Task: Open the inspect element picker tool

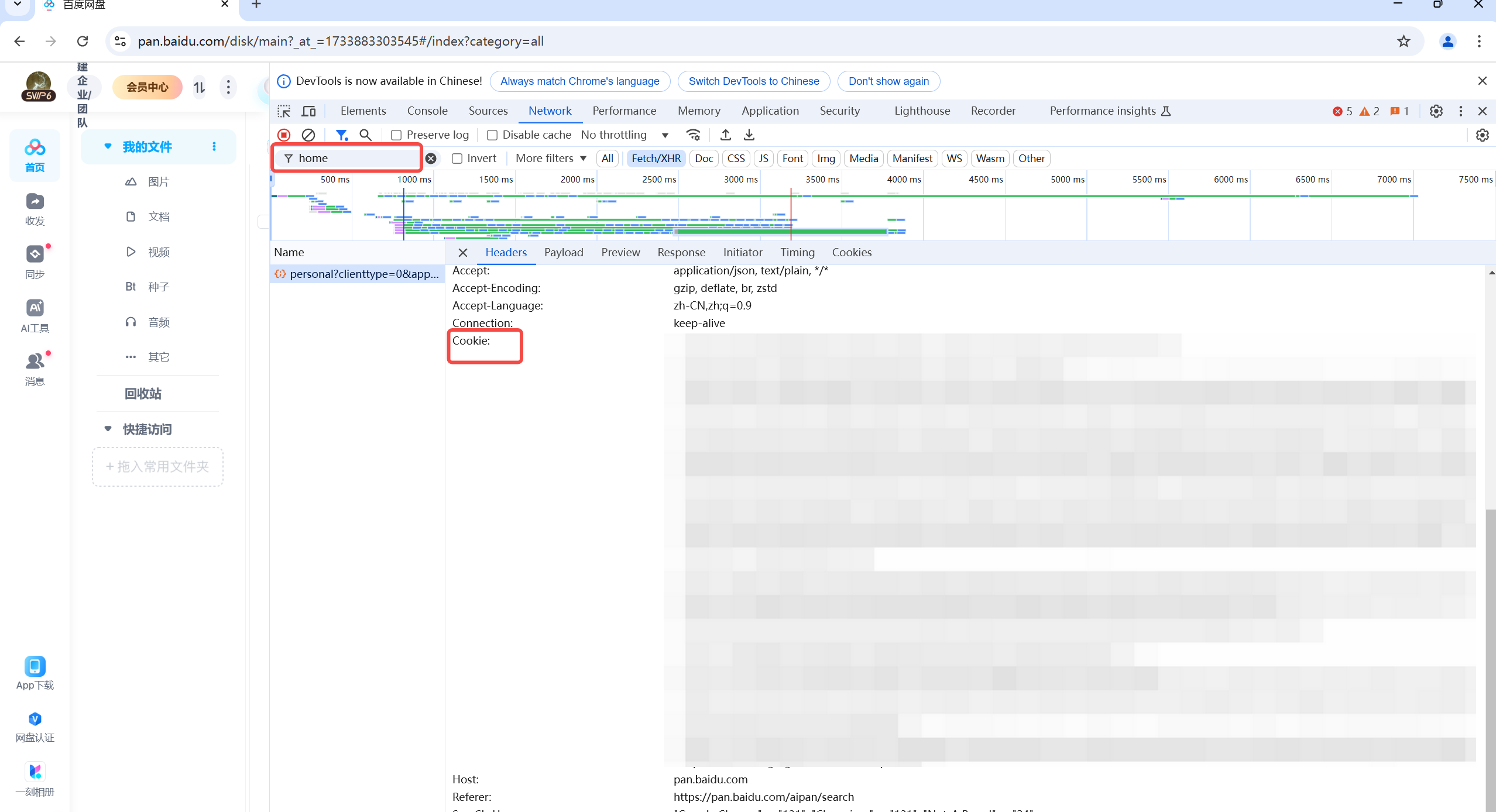Action: 284,111
